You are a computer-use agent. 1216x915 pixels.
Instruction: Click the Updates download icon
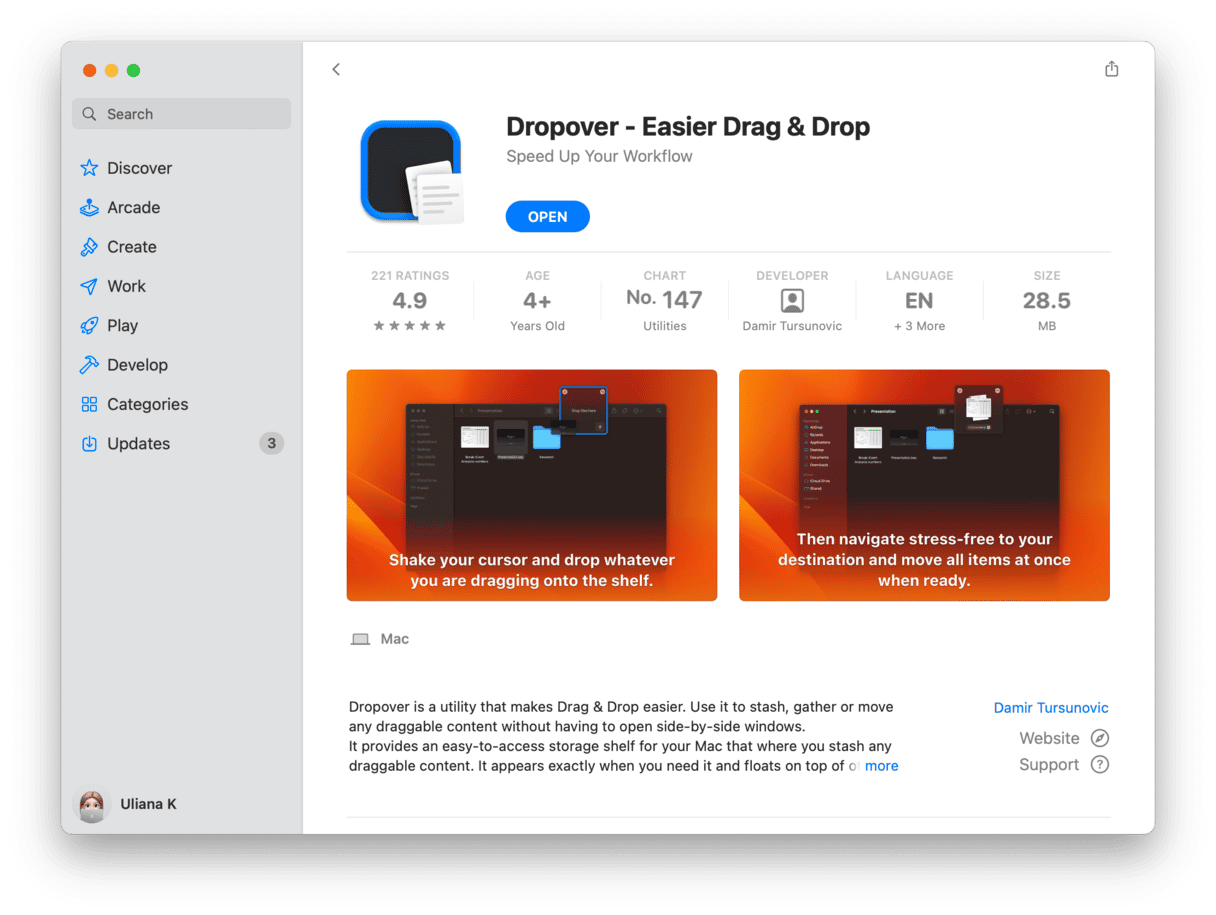pos(89,444)
